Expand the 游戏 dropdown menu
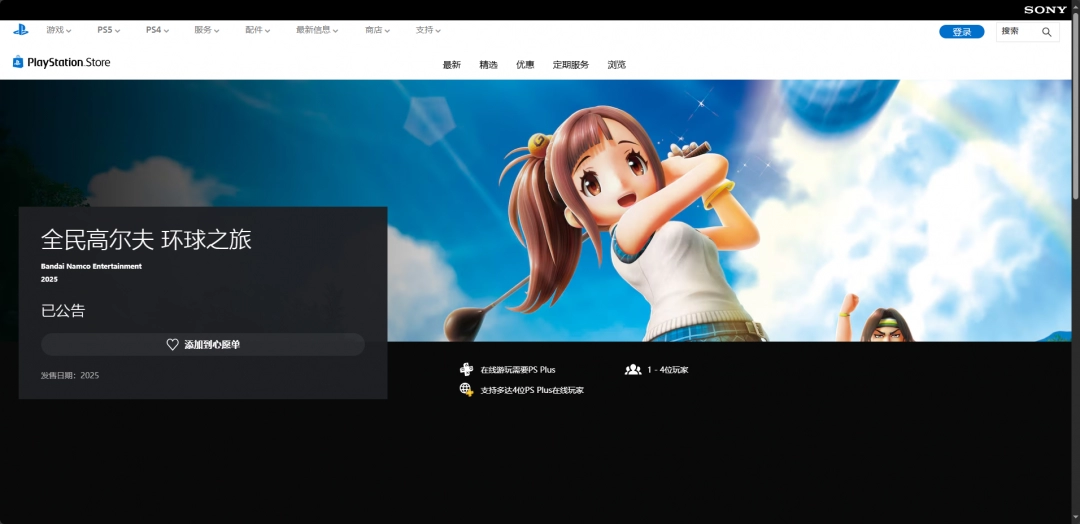The image size is (1080, 524). click(58, 31)
